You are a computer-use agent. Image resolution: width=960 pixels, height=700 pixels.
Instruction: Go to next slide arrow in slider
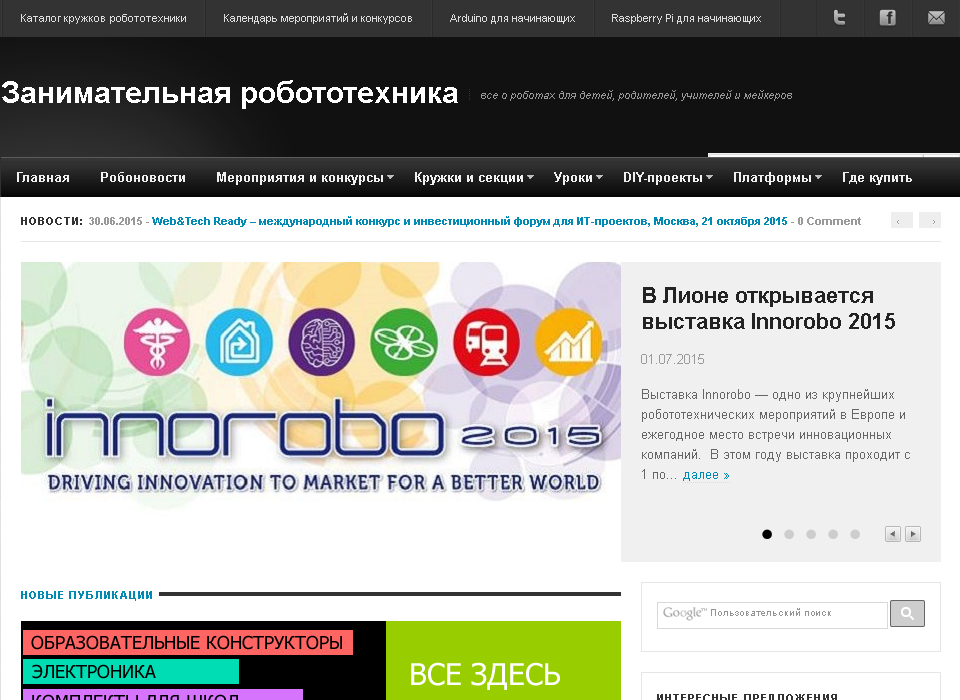click(x=913, y=534)
